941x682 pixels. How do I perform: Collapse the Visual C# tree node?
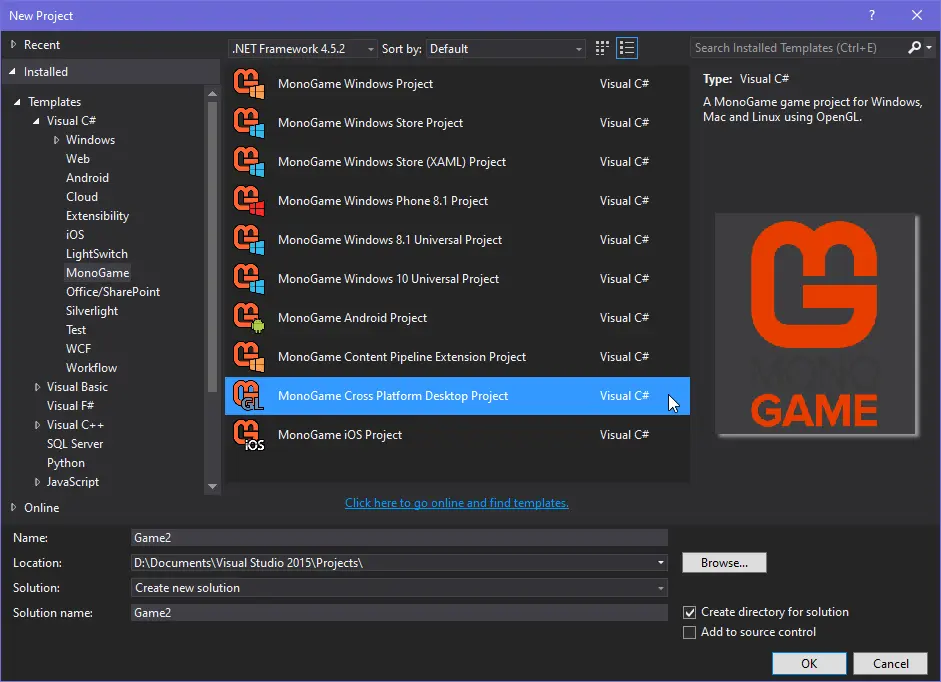[37, 121]
